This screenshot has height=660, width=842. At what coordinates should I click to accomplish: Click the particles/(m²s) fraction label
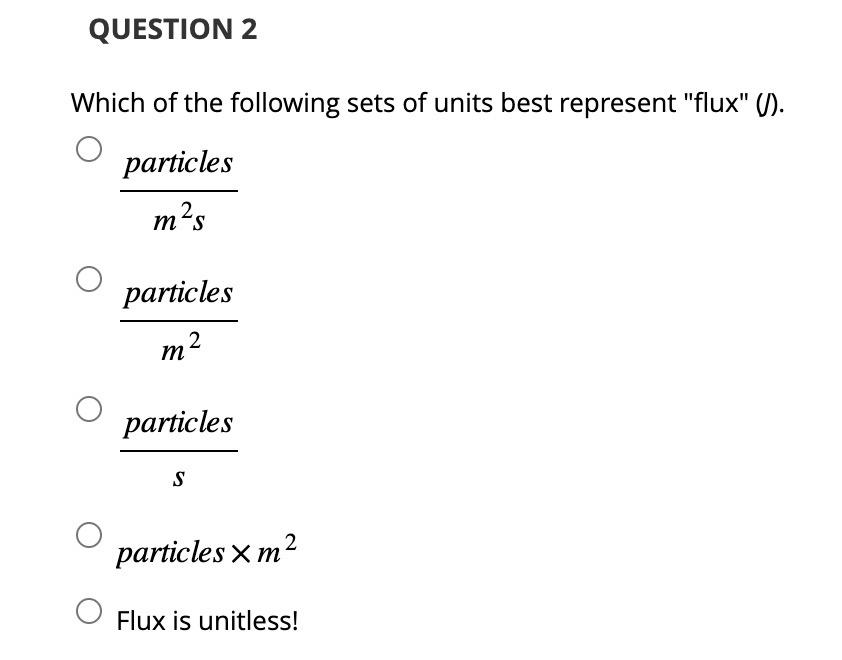click(178, 188)
